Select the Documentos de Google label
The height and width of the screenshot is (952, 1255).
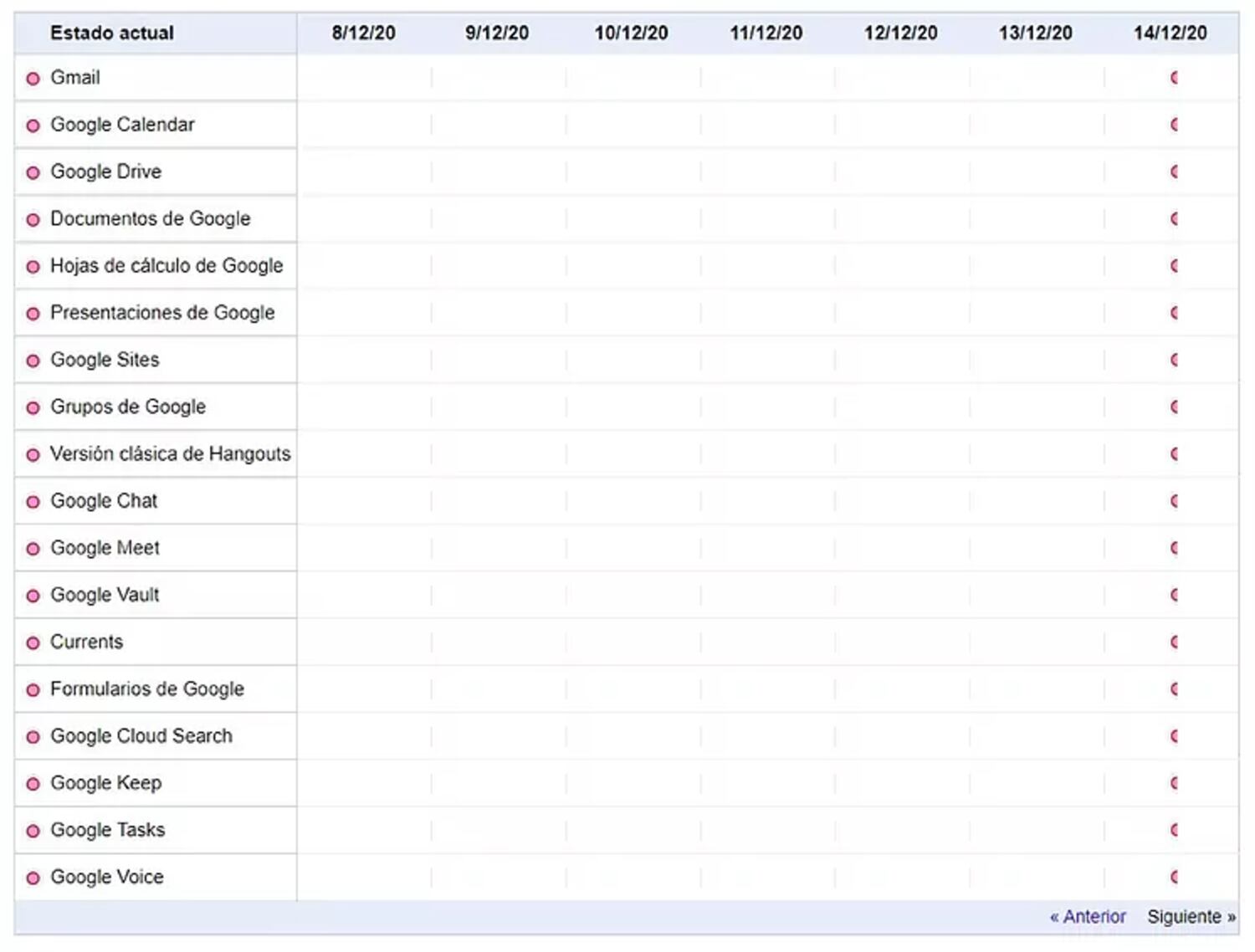[151, 218]
